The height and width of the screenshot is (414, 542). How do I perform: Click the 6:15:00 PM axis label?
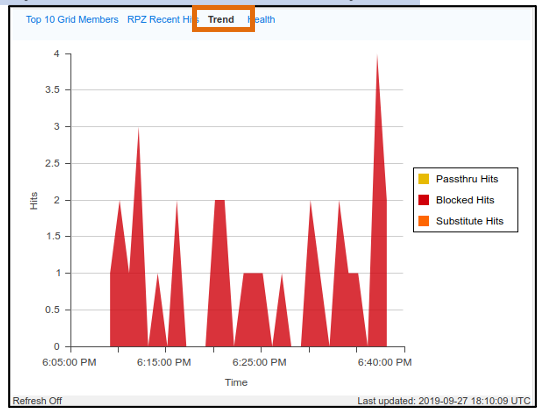(164, 363)
